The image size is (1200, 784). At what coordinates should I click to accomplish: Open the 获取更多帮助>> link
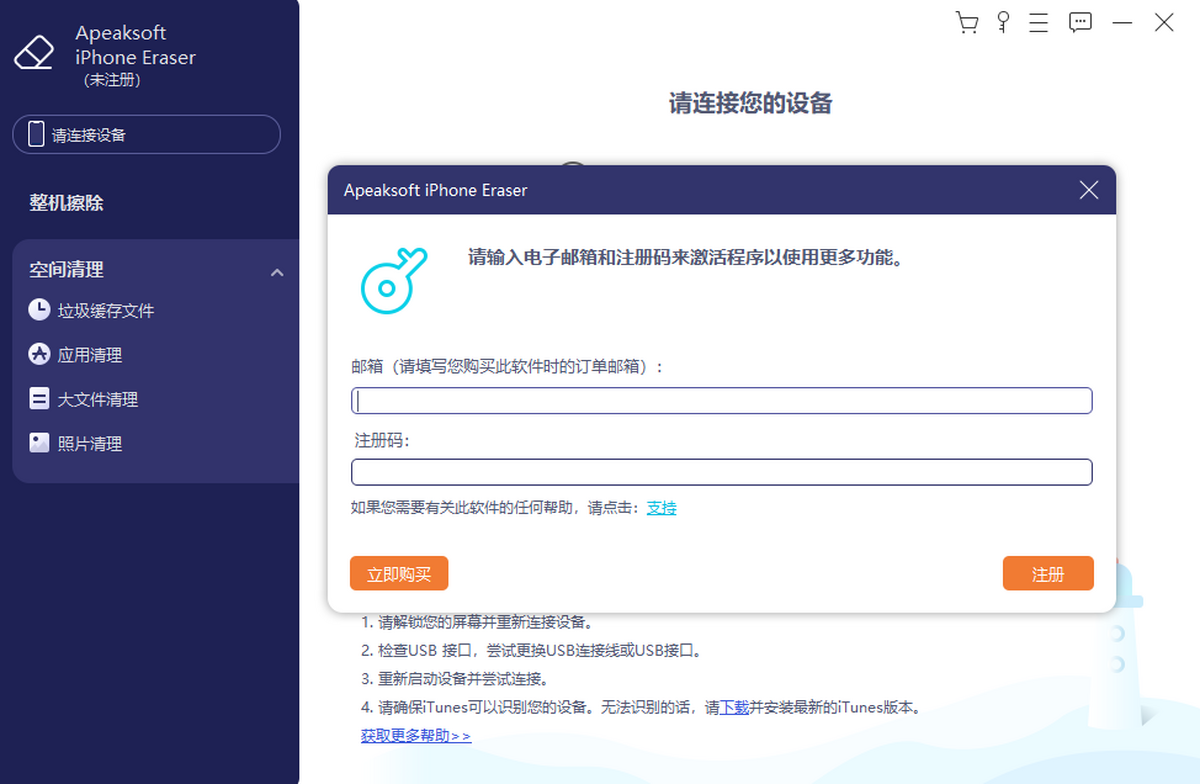coord(416,736)
